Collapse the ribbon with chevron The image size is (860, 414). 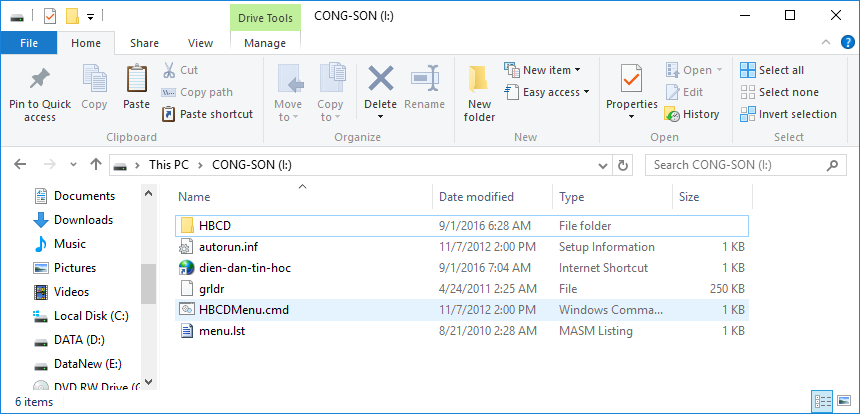(826, 43)
